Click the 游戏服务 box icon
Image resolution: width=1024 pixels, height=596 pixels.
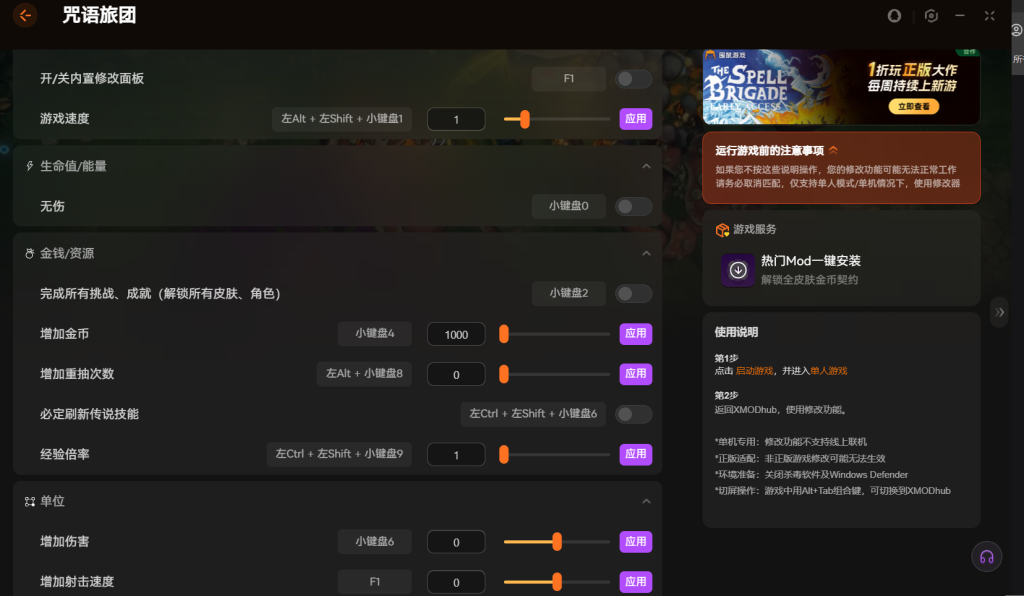point(722,230)
